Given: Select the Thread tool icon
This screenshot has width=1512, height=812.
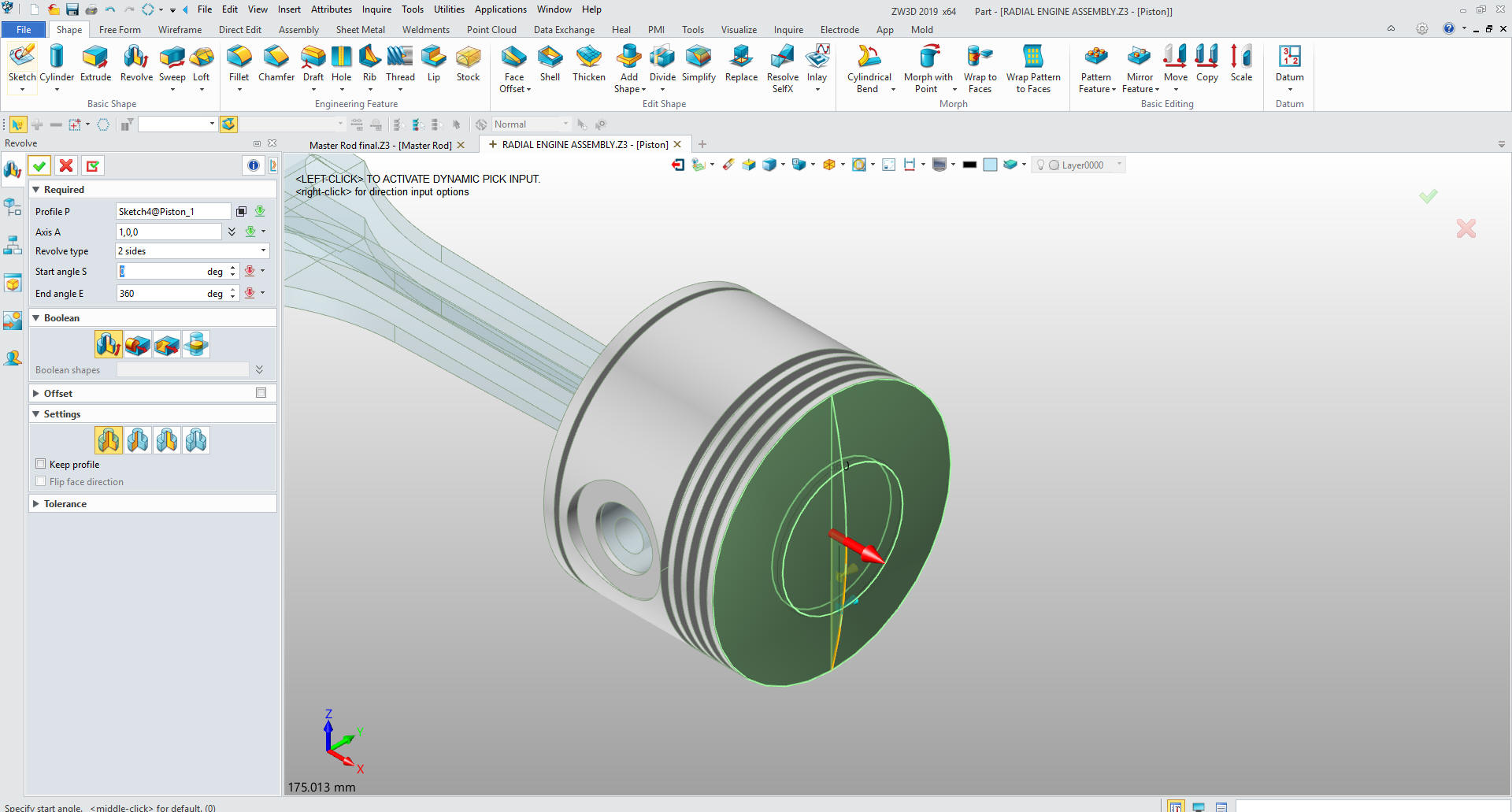Looking at the screenshot, I should coord(400,63).
